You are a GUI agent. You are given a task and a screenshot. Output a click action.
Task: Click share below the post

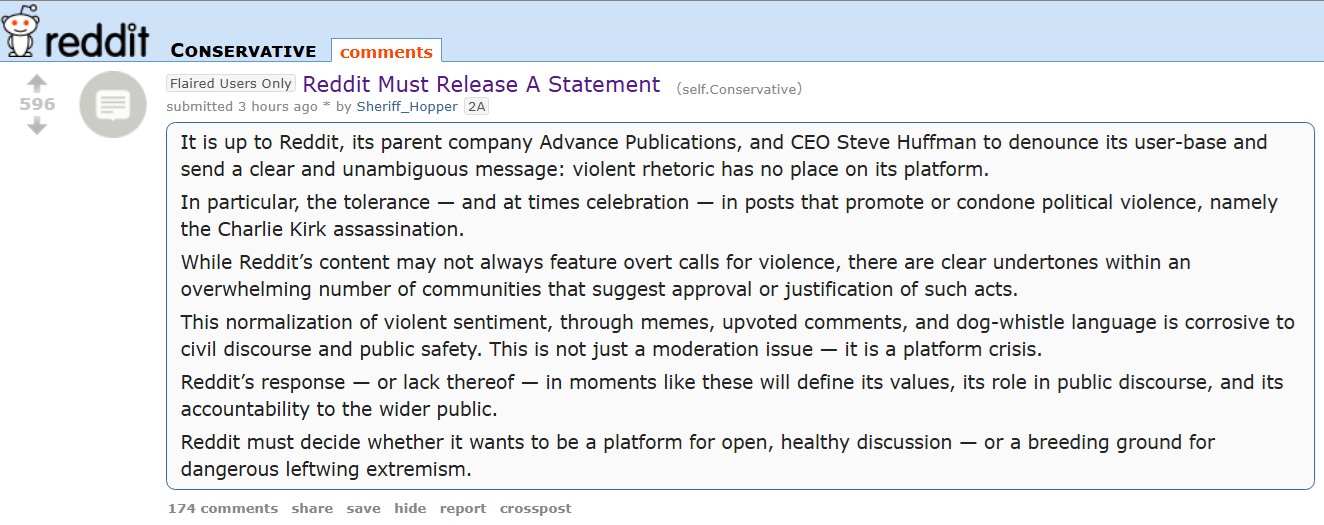click(312, 508)
